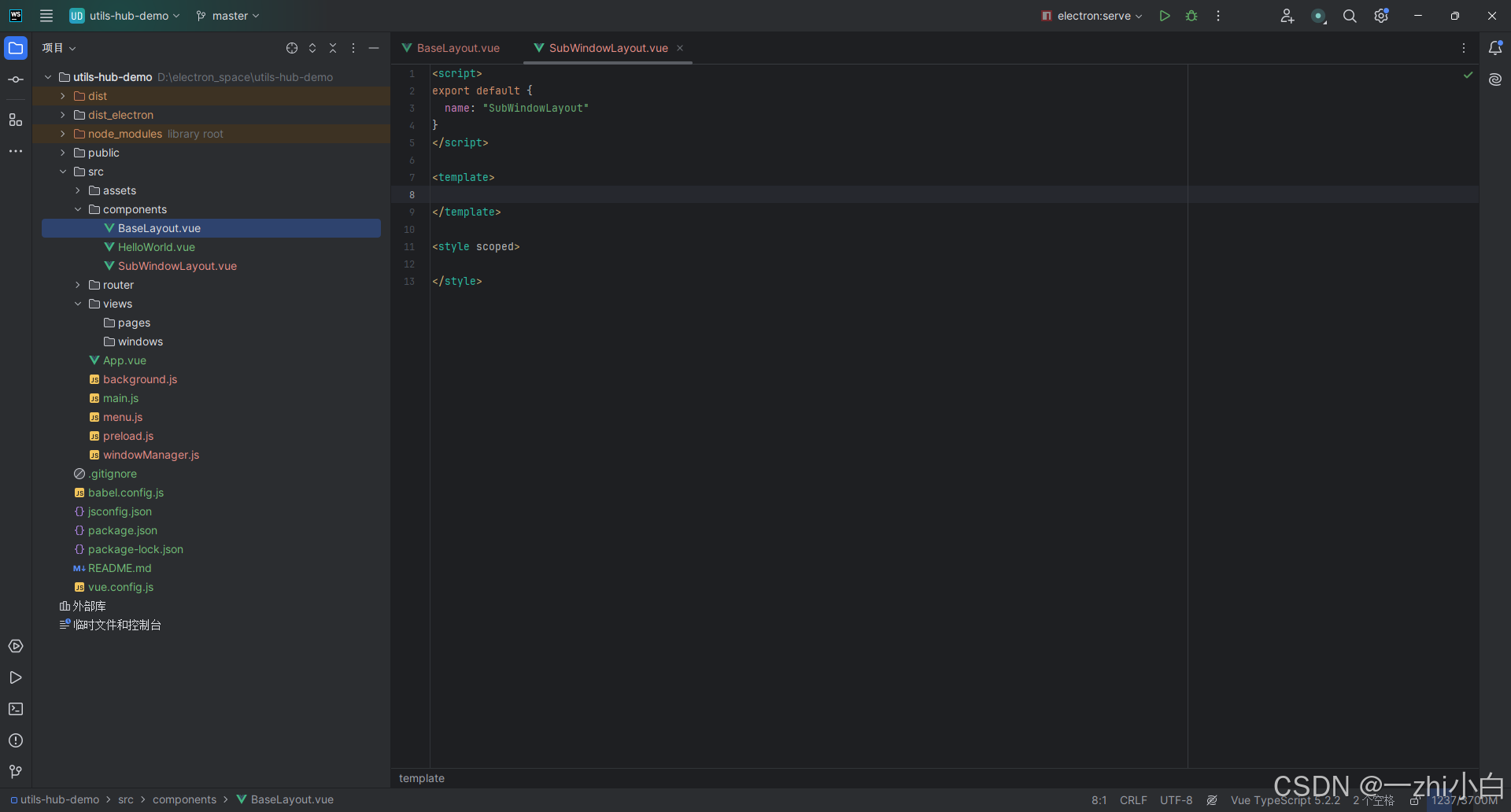Open the Terminal tool window

[x=16, y=709]
